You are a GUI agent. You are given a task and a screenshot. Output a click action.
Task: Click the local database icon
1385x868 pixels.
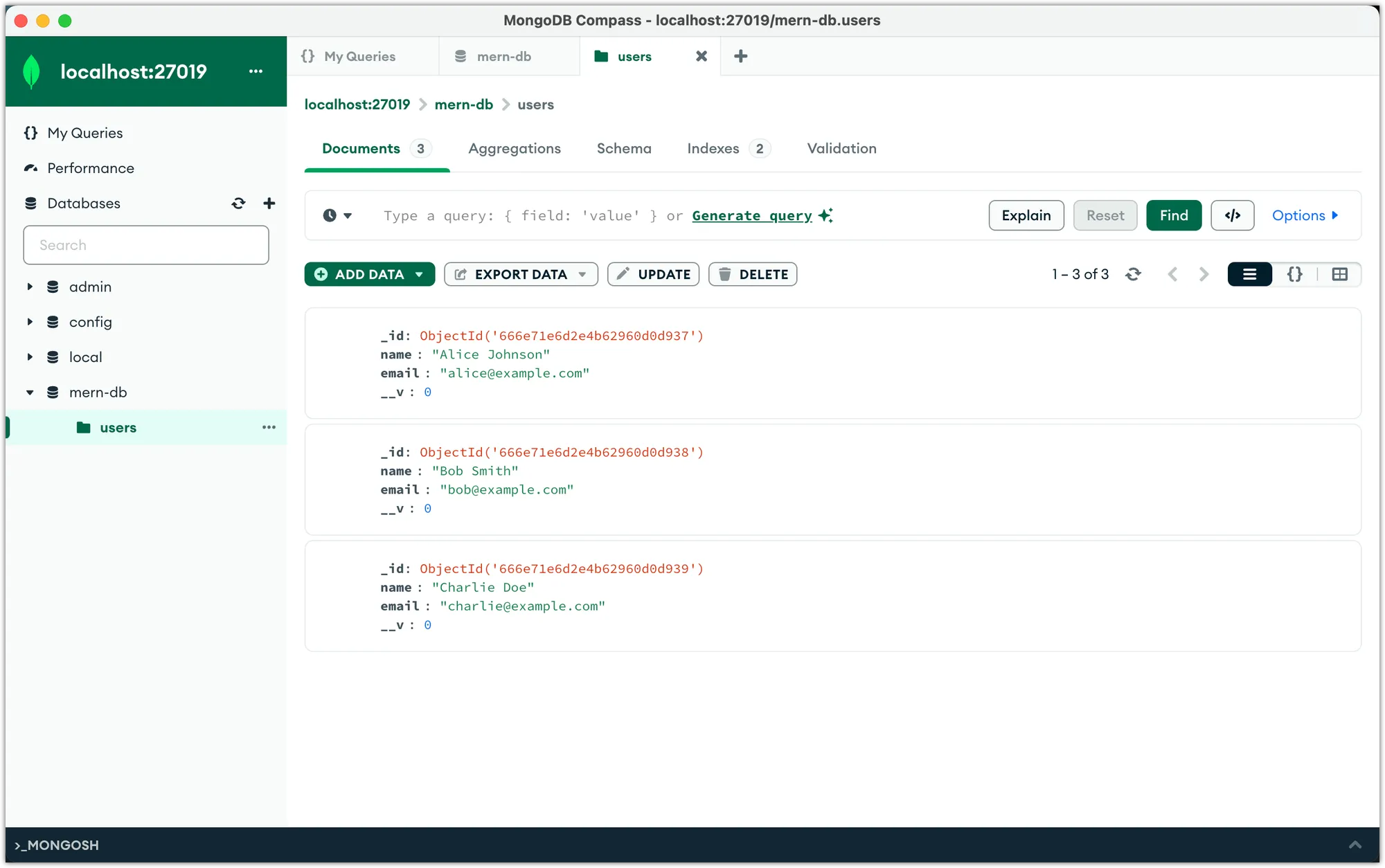click(53, 357)
